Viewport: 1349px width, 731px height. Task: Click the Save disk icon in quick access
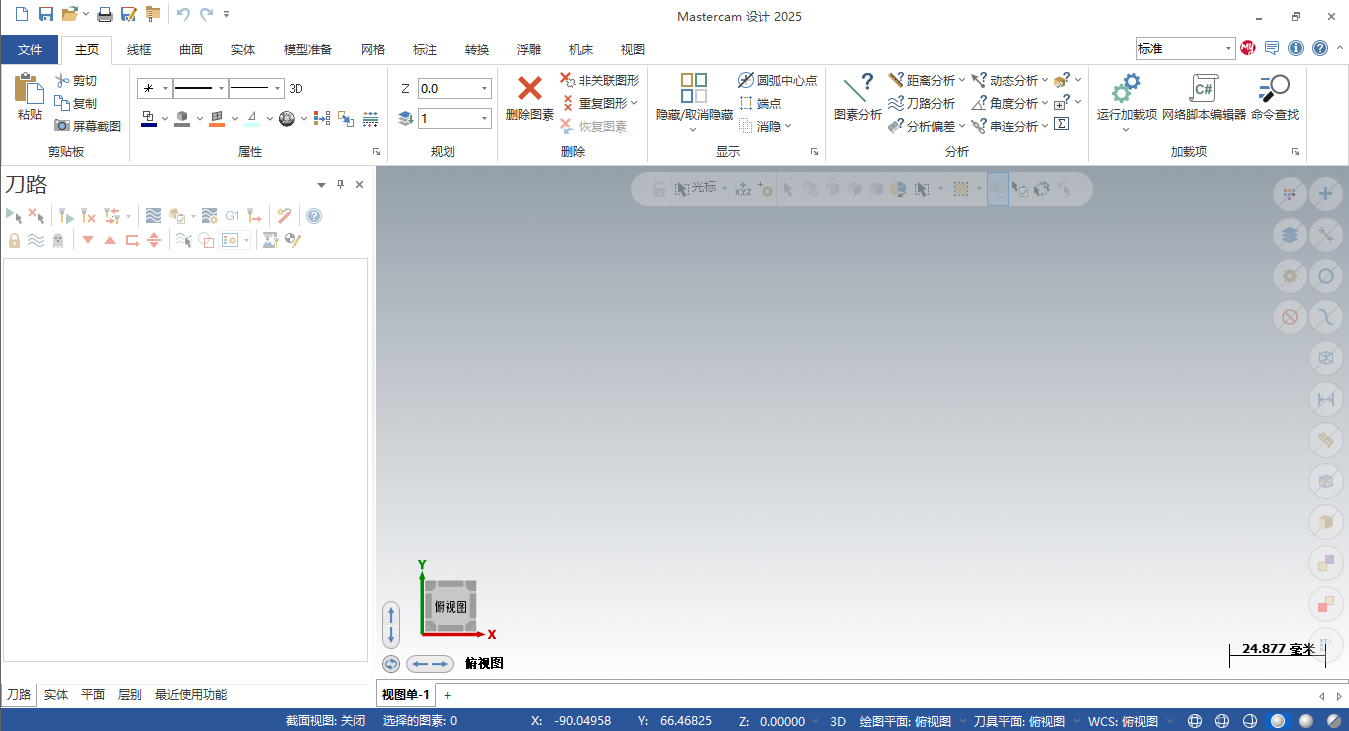pos(46,14)
